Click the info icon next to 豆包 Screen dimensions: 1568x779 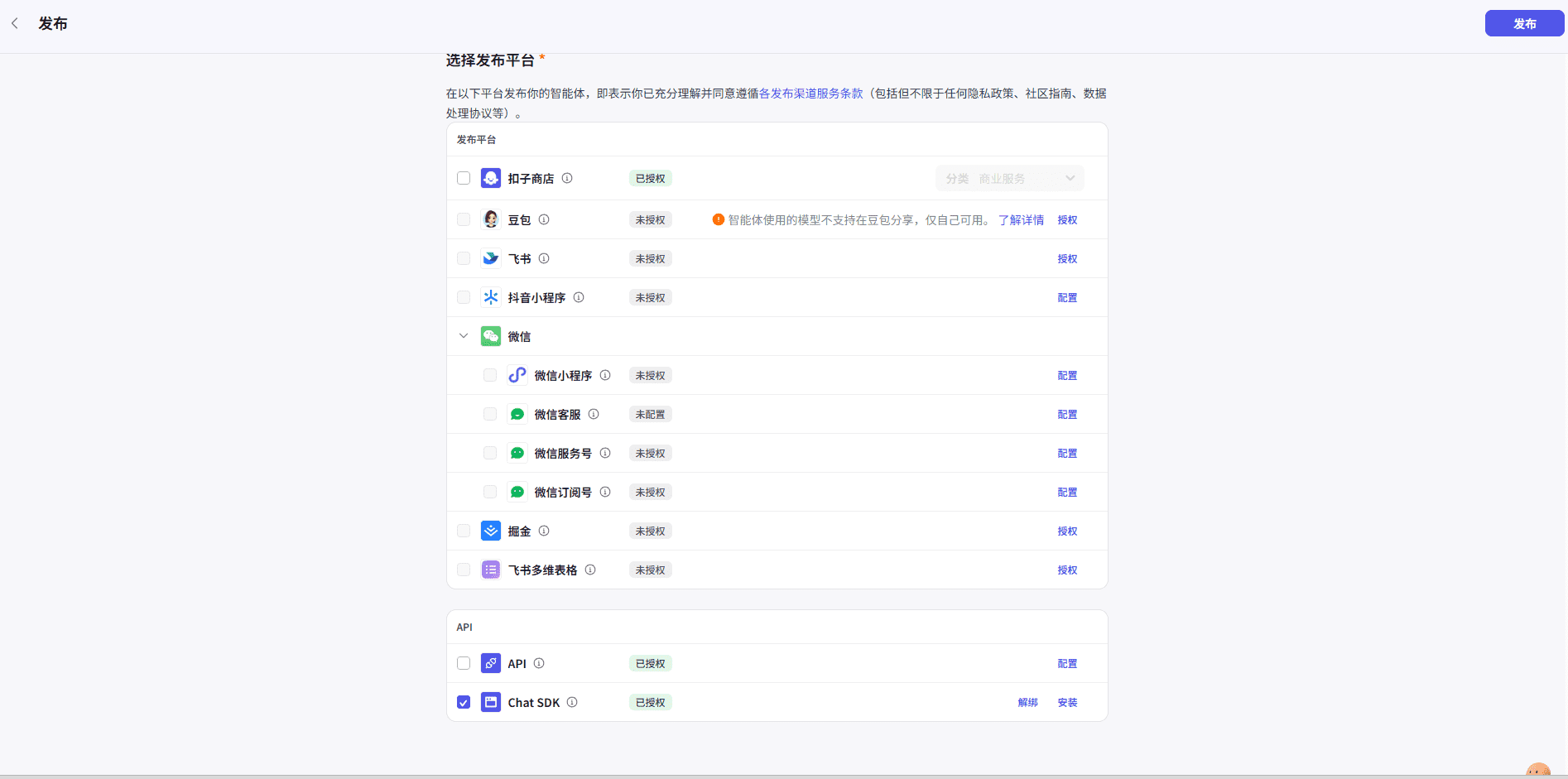(x=544, y=219)
